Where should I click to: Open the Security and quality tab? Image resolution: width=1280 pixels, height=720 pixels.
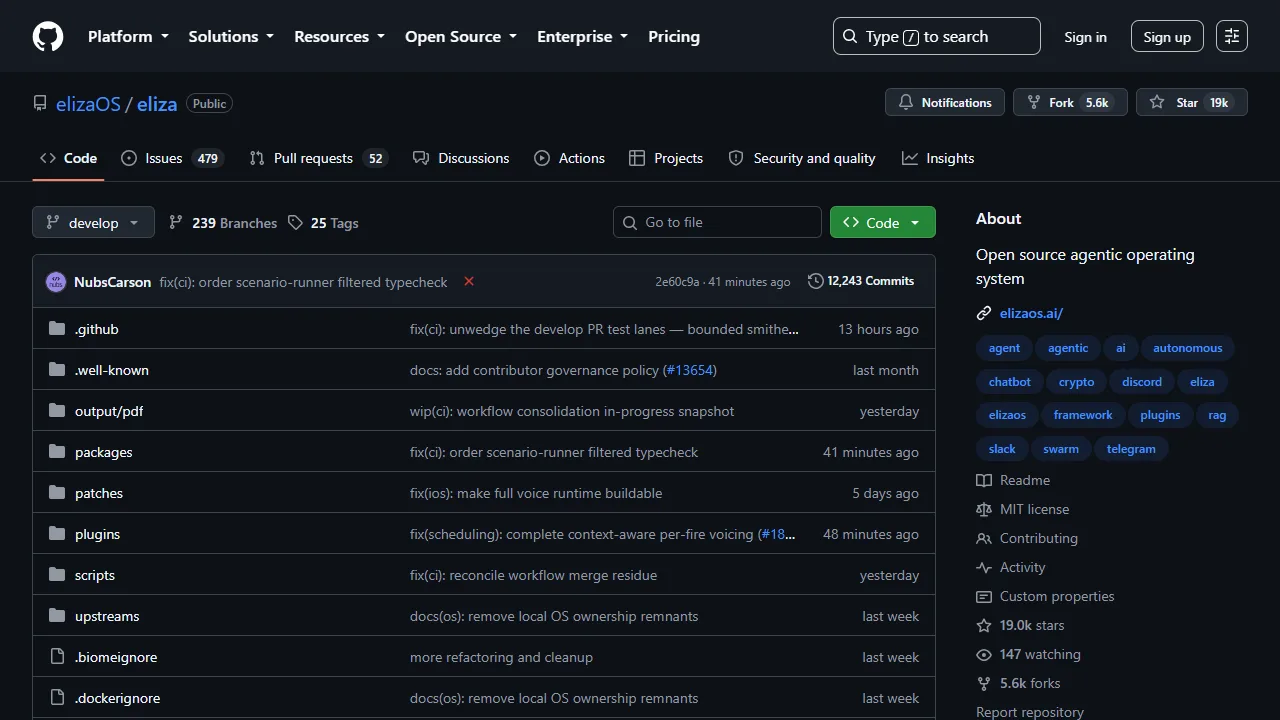802,158
